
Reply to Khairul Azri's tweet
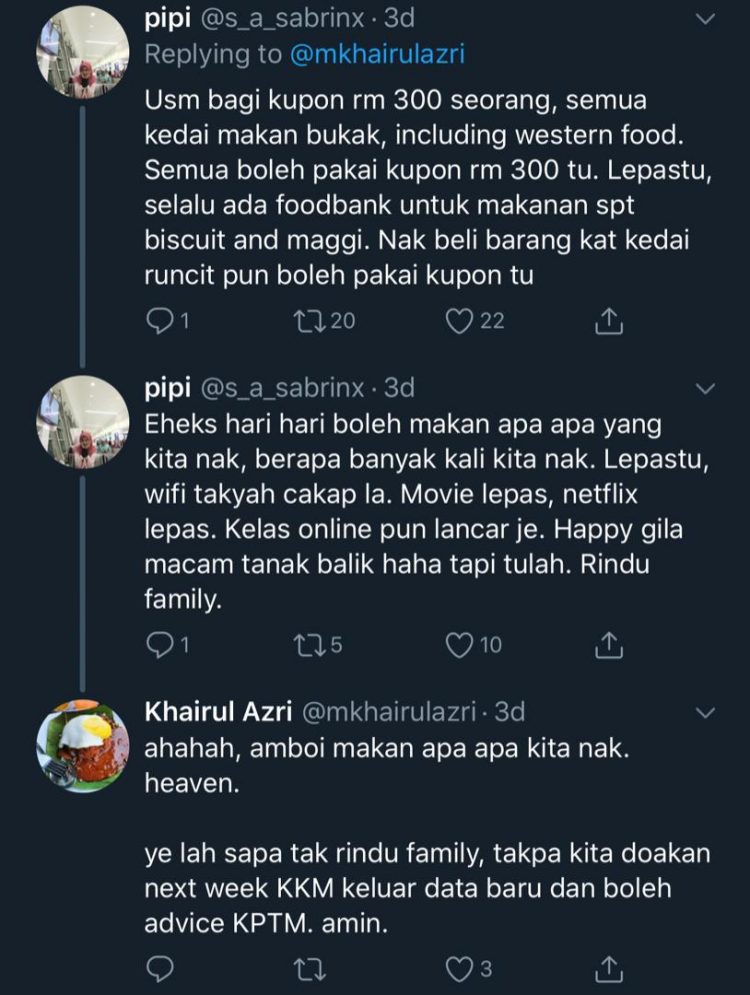(x=158, y=966)
